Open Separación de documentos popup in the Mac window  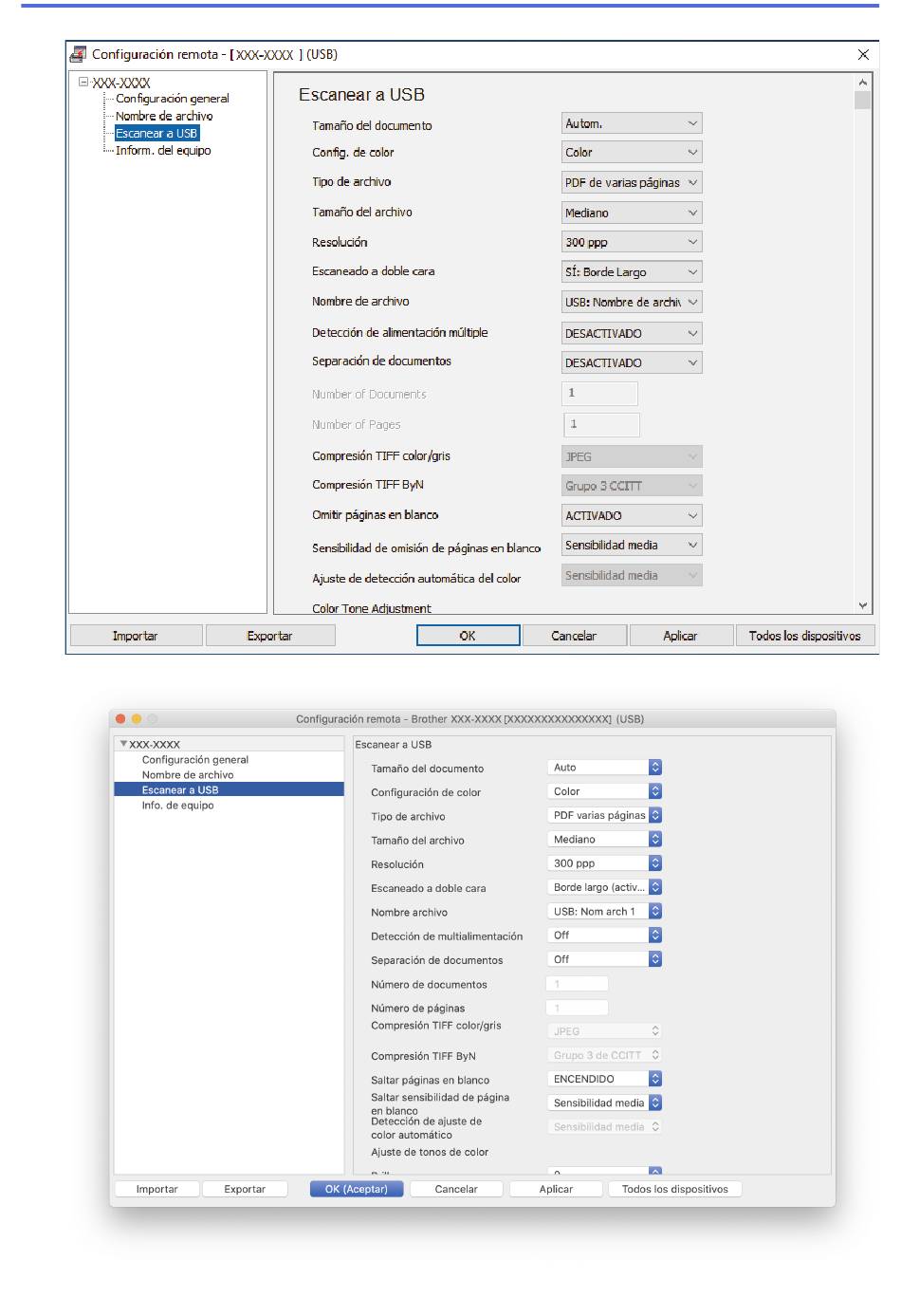click(605, 959)
